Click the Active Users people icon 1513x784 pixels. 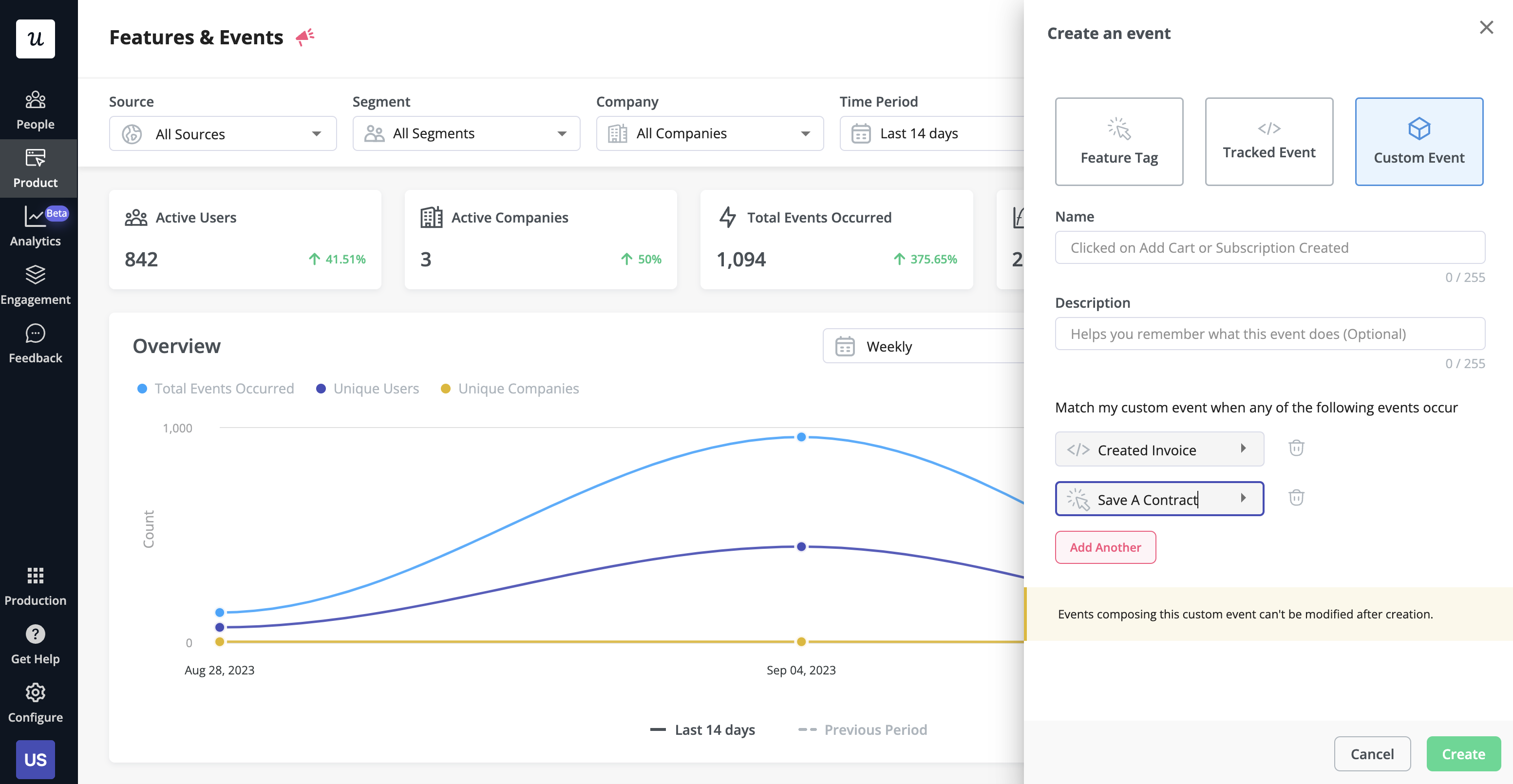(x=136, y=217)
